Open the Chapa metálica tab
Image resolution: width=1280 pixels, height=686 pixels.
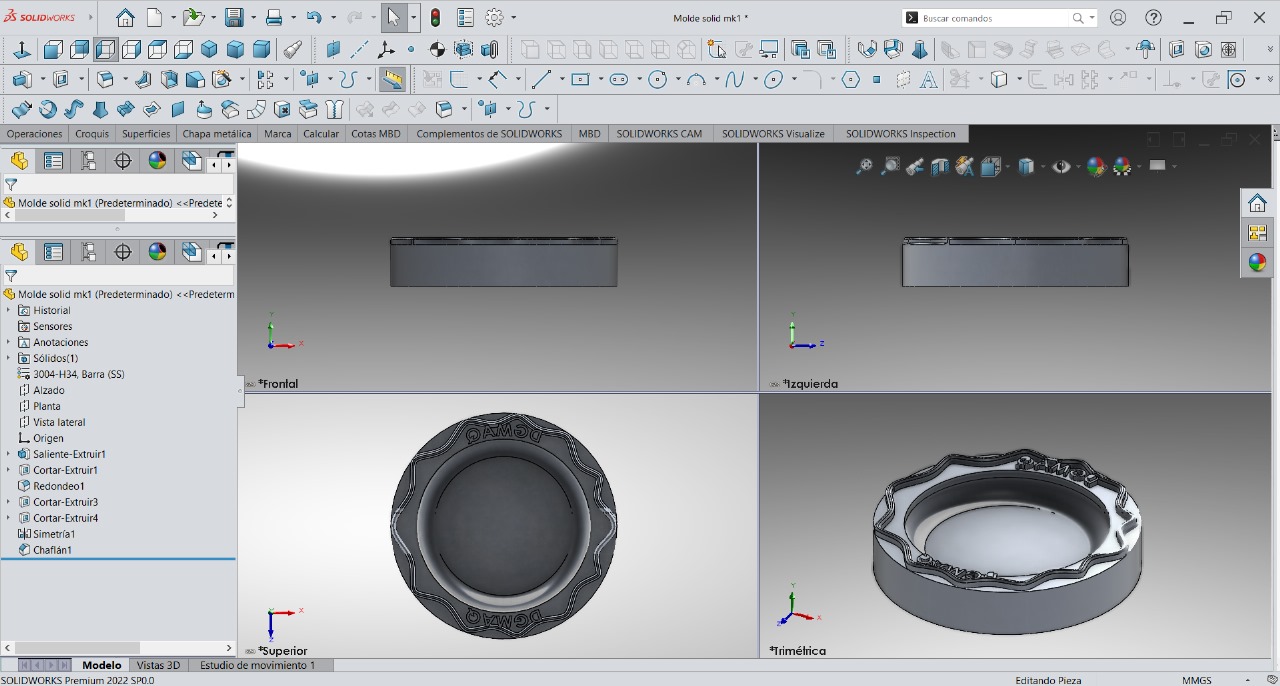(x=217, y=134)
